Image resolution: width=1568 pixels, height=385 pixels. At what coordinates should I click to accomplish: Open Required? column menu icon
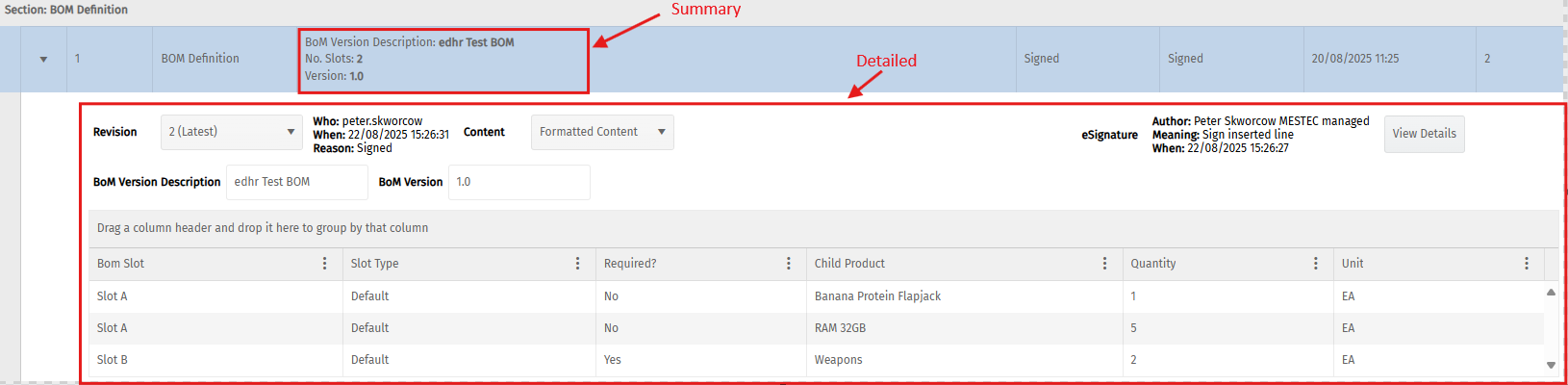coord(789,264)
